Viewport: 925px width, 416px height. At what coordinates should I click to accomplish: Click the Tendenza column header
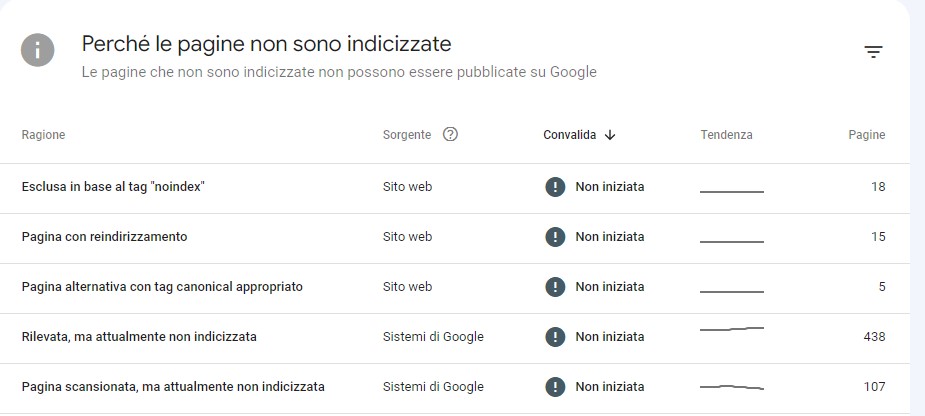[x=726, y=135]
